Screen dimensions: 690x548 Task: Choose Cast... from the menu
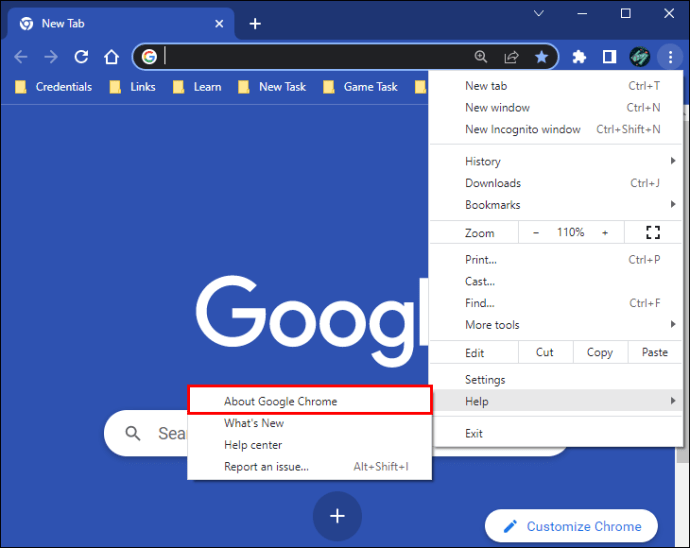point(556,281)
